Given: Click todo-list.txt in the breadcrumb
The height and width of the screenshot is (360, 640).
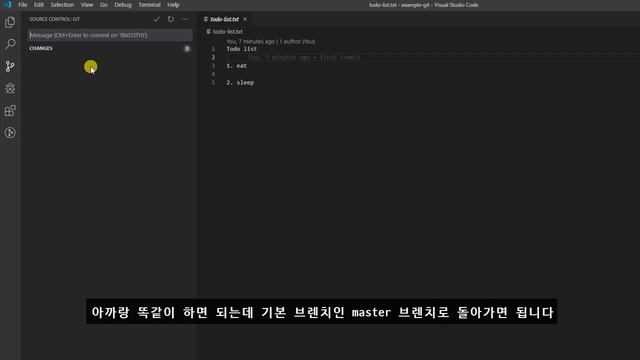Looking at the screenshot, I should click(227, 32).
